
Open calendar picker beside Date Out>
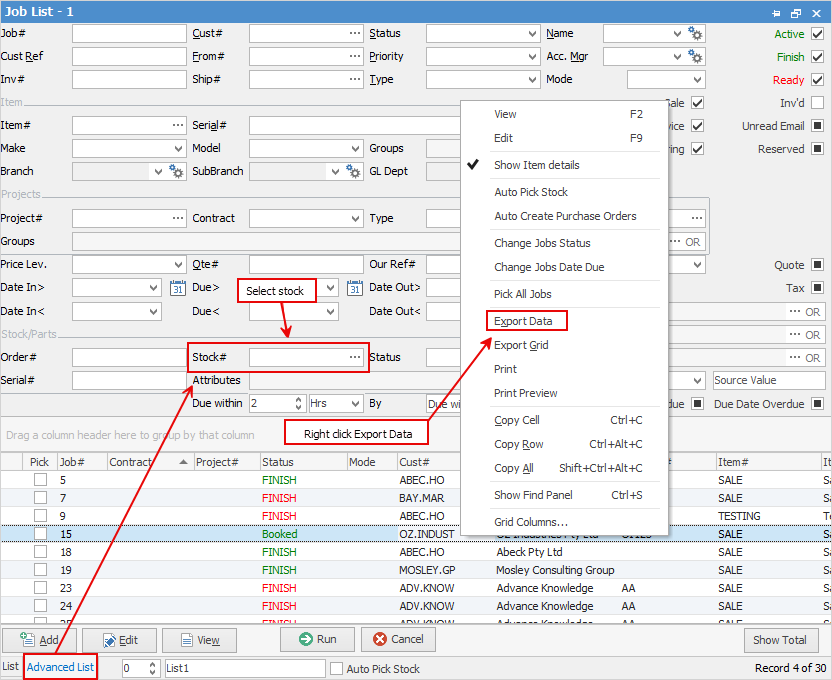(354, 288)
